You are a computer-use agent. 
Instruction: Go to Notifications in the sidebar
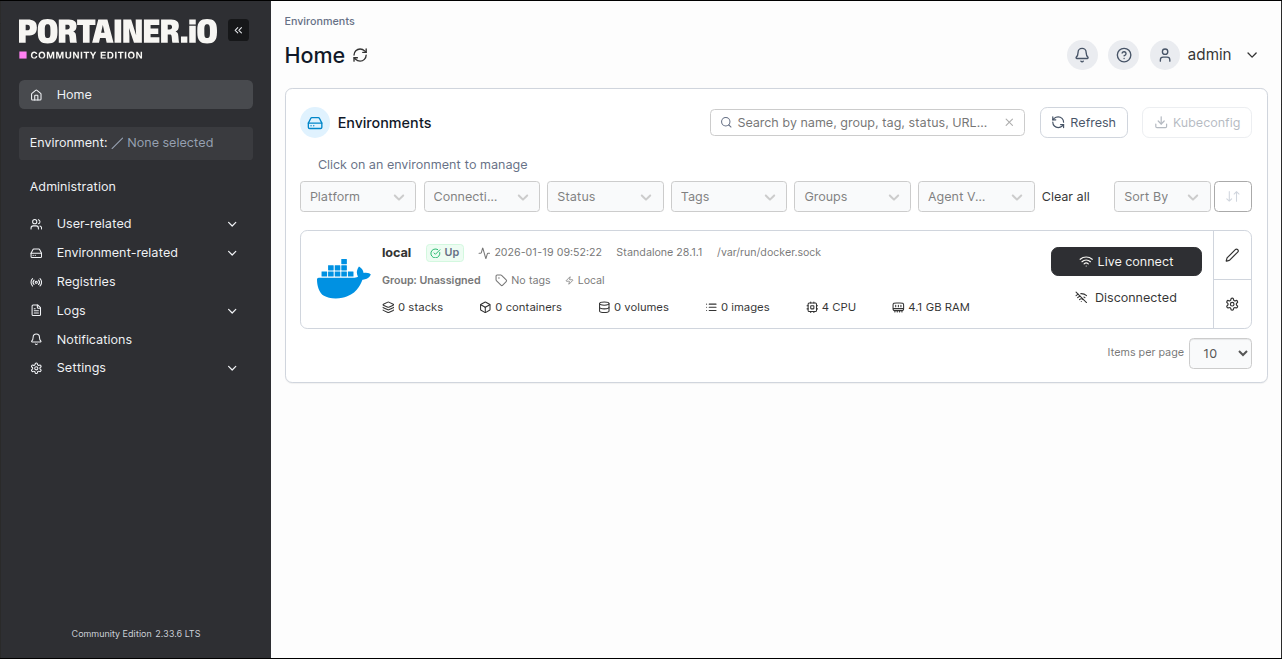(x=94, y=340)
